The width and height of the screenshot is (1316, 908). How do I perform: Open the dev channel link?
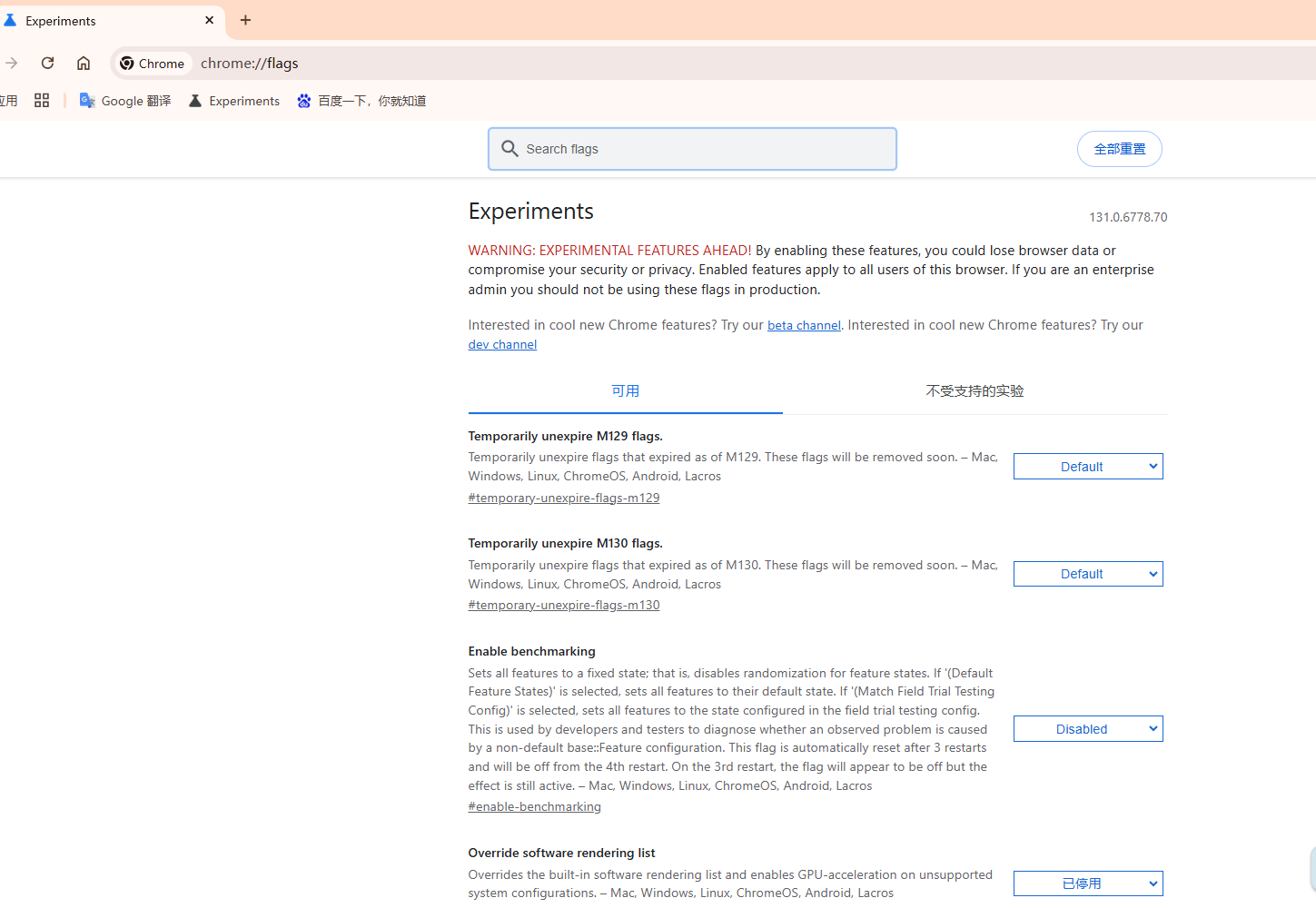[502, 344]
